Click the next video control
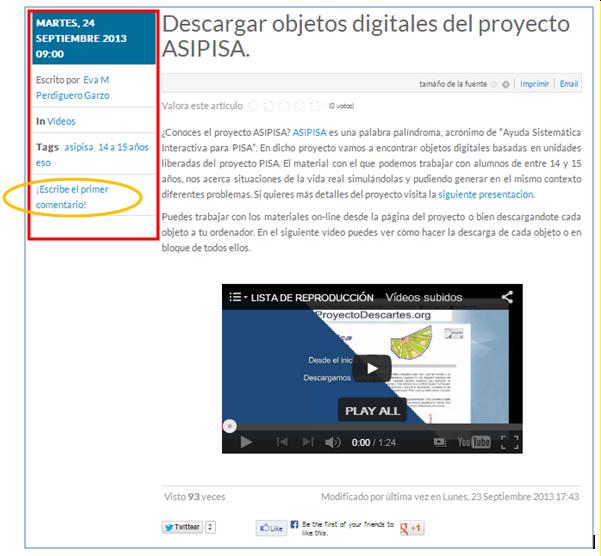This screenshot has height=556, width=601. [308, 442]
